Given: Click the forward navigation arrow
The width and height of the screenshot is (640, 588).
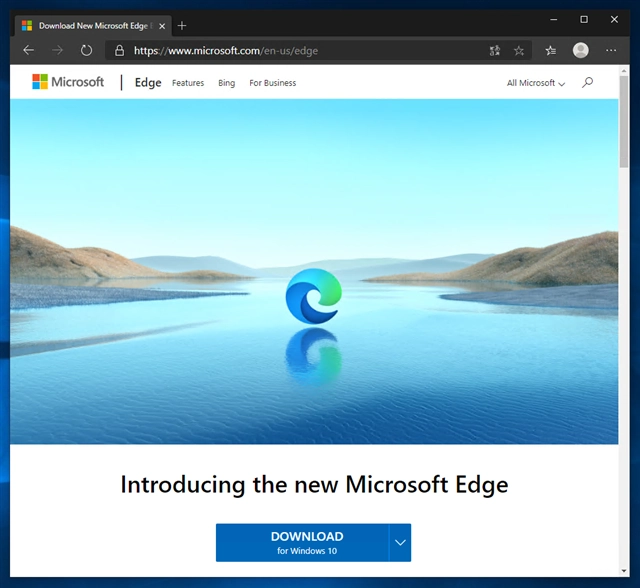Looking at the screenshot, I should [x=58, y=51].
